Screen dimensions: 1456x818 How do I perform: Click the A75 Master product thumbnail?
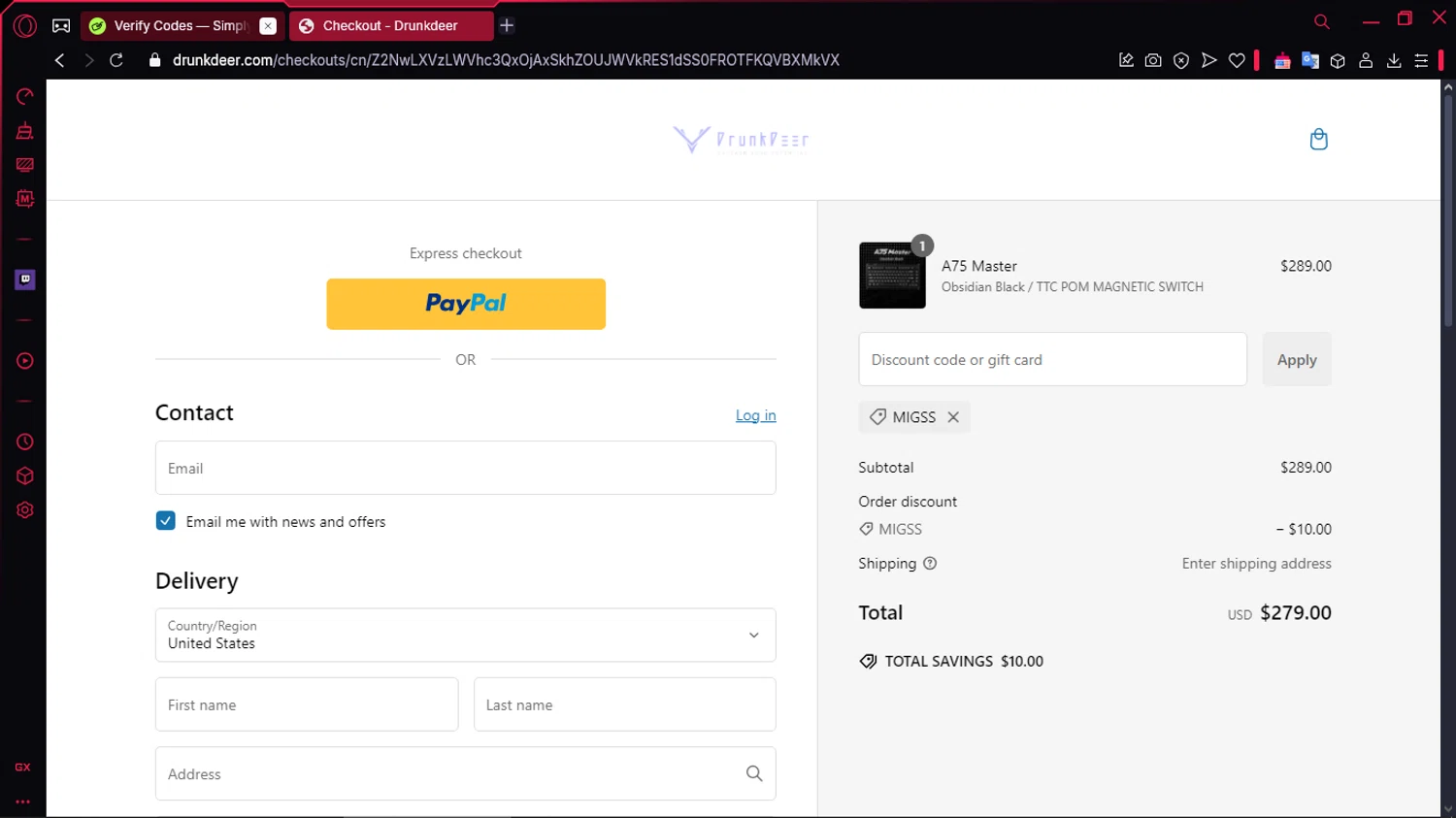(892, 276)
